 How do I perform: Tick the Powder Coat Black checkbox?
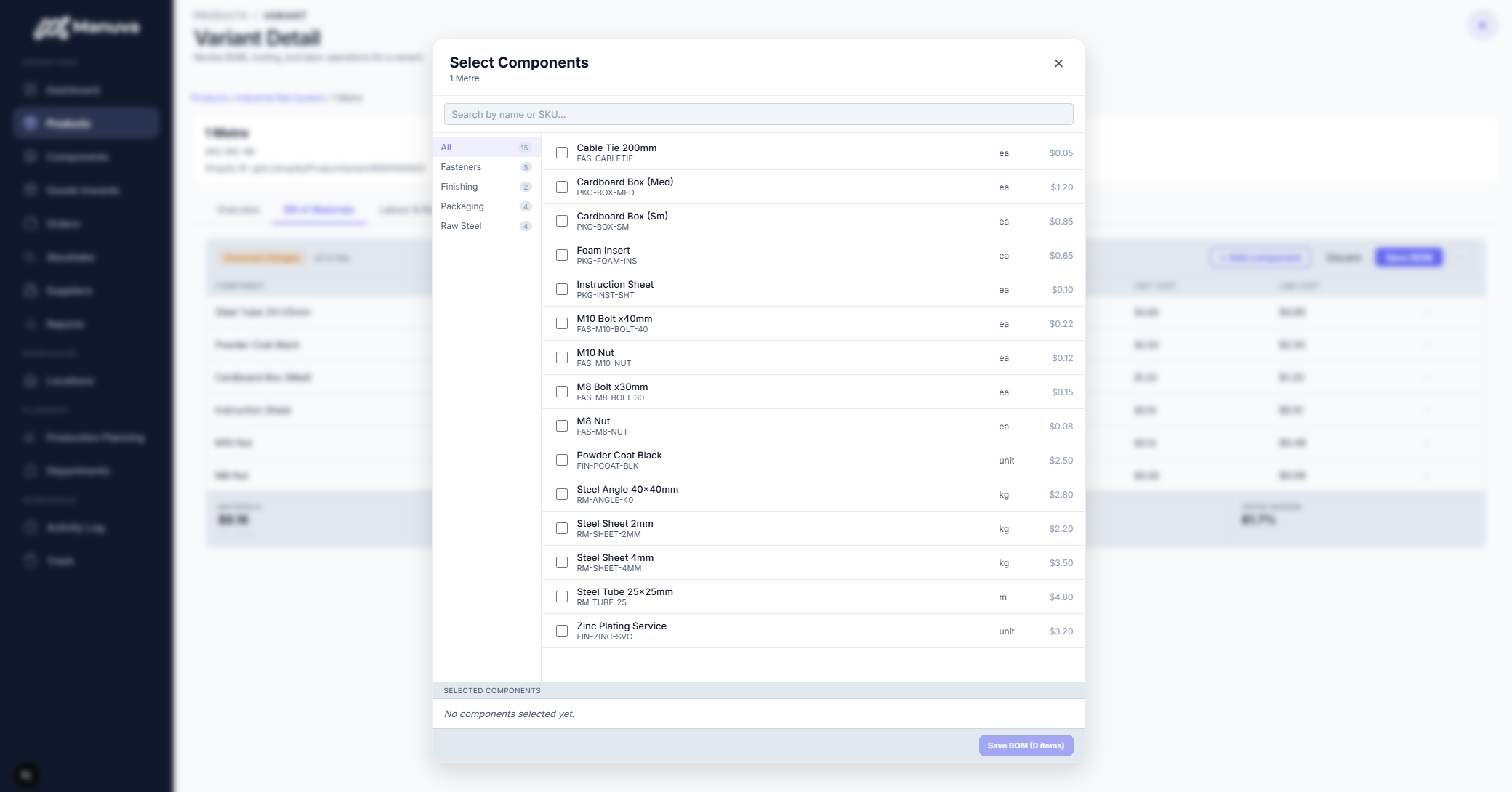pos(562,460)
